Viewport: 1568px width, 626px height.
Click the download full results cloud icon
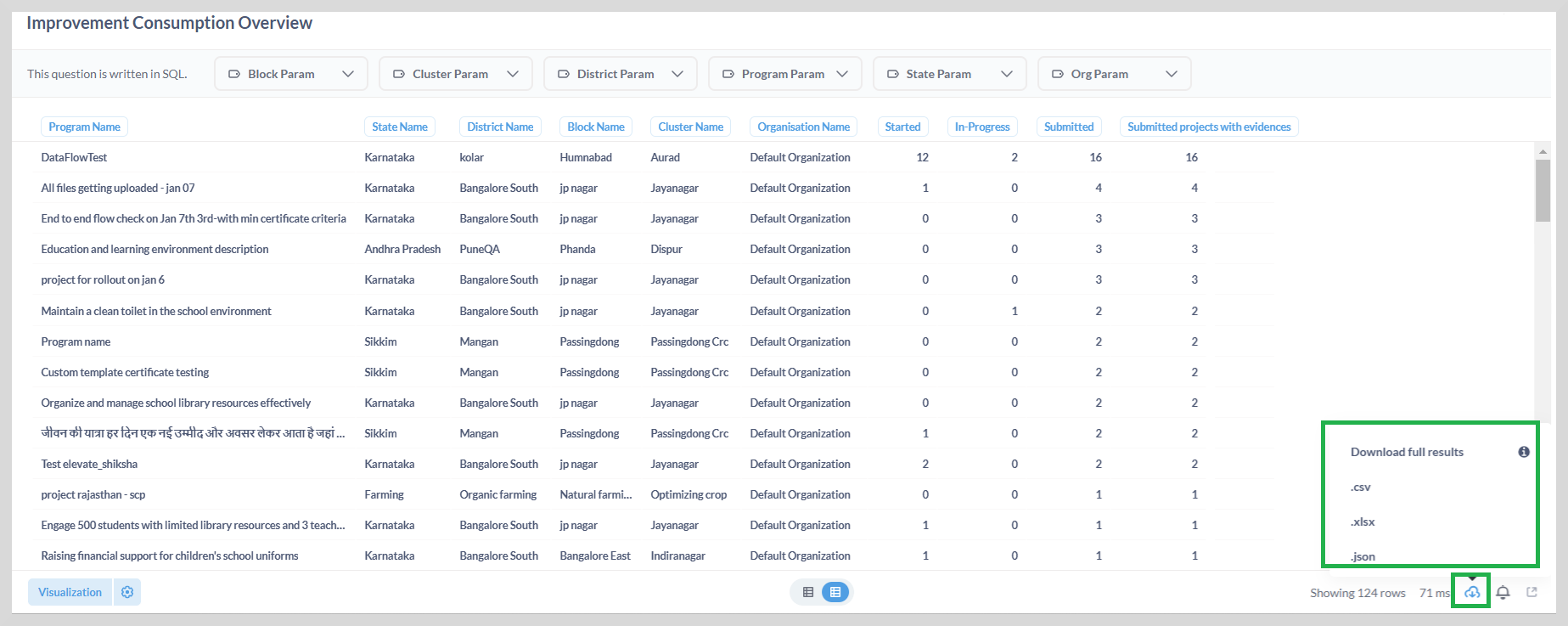pos(1471,592)
